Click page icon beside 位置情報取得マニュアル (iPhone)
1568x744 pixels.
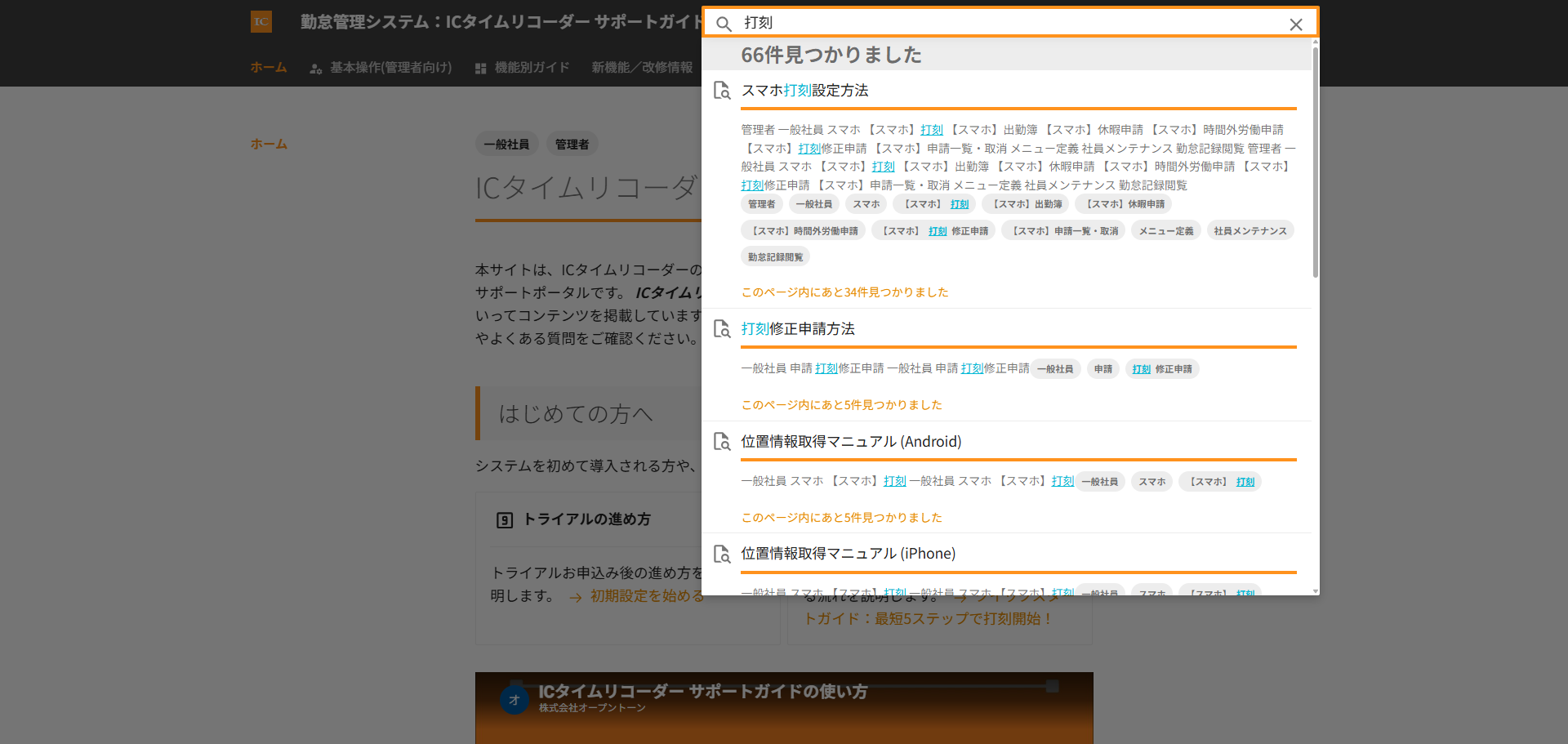pyautogui.click(x=722, y=555)
